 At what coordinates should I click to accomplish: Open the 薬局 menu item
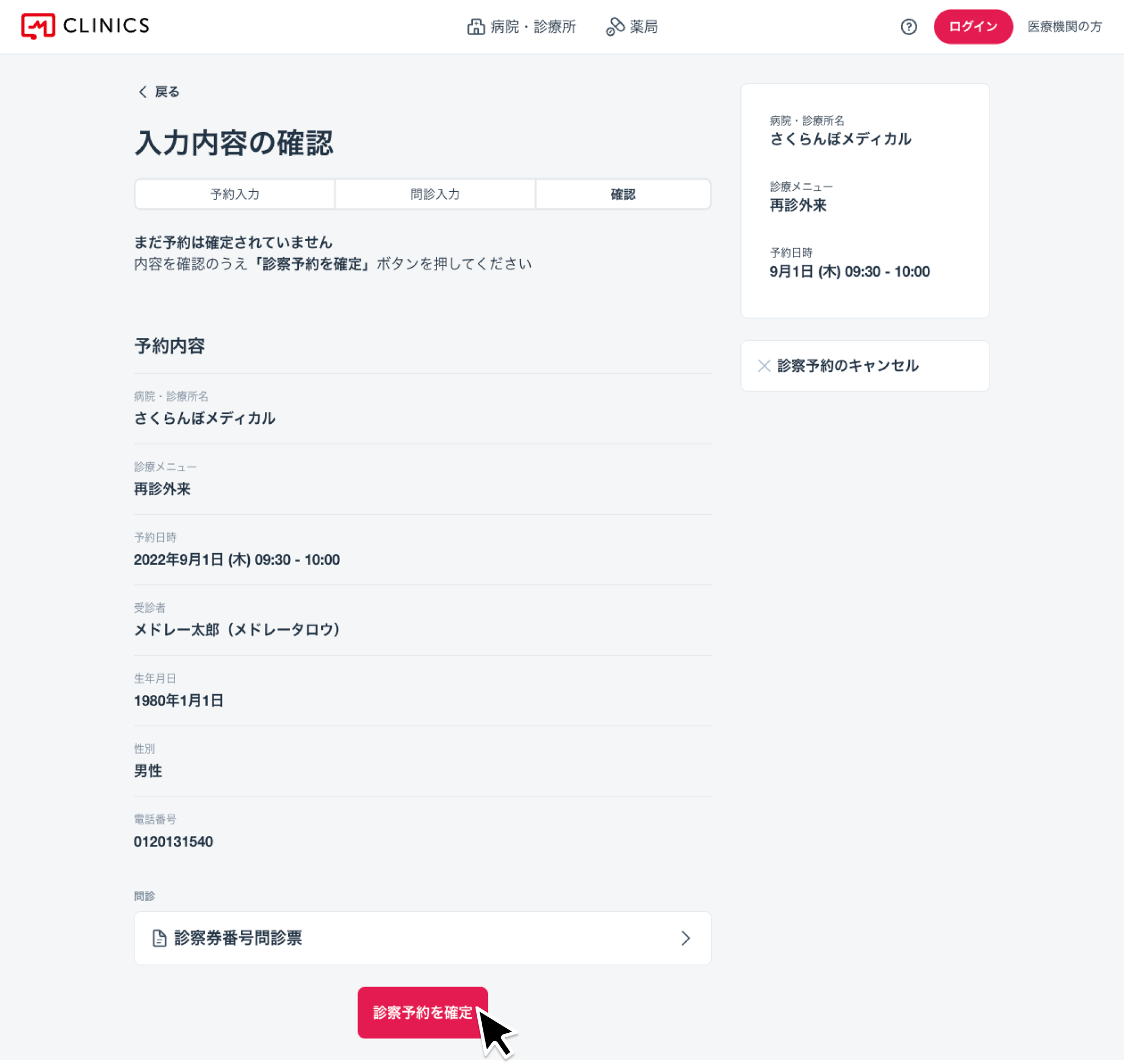(x=632, y=27)
